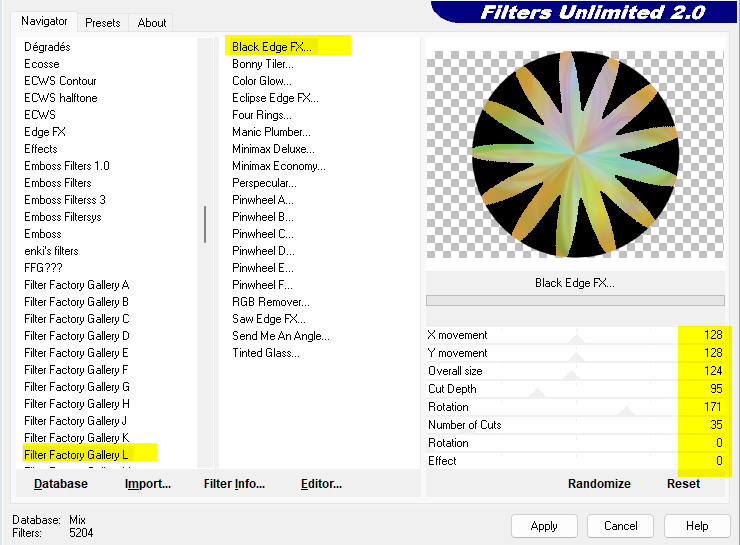
Task: Select Effects category
Action: click(41, 149)
